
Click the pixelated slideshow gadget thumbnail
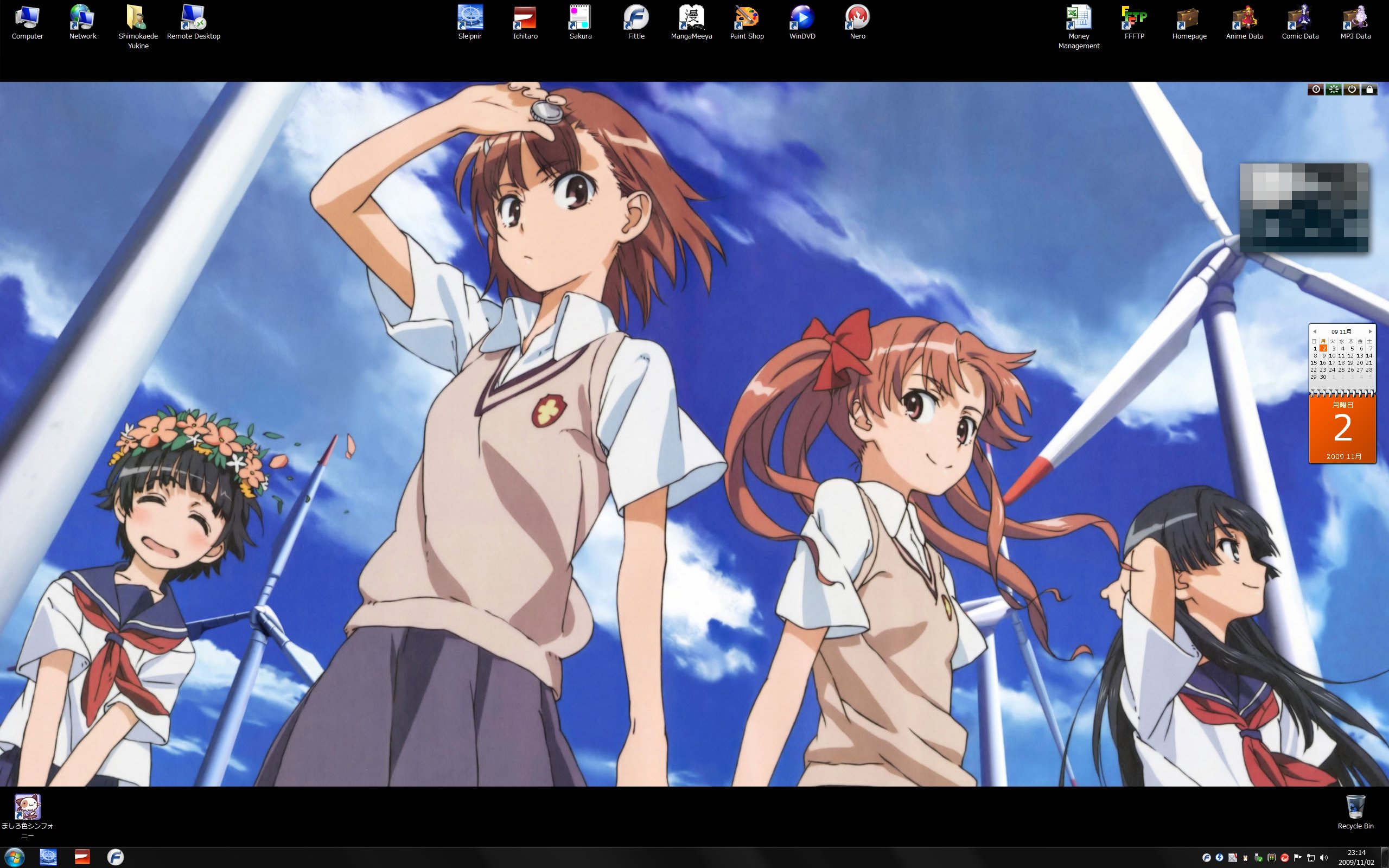(1304, 207)
